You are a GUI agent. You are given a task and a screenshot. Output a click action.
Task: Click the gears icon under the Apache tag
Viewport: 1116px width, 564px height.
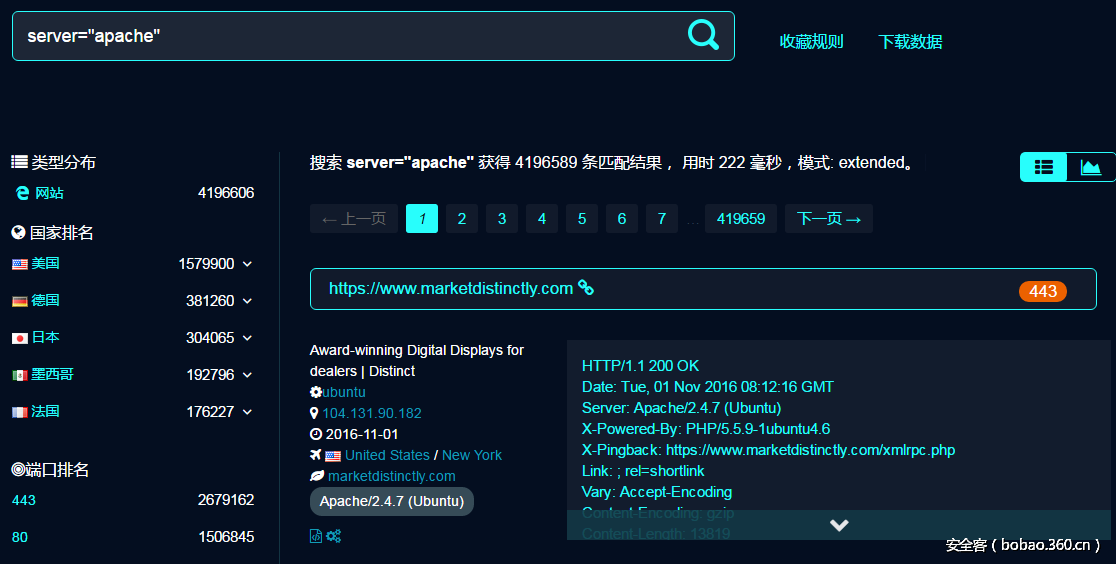(x=334, y=536)
